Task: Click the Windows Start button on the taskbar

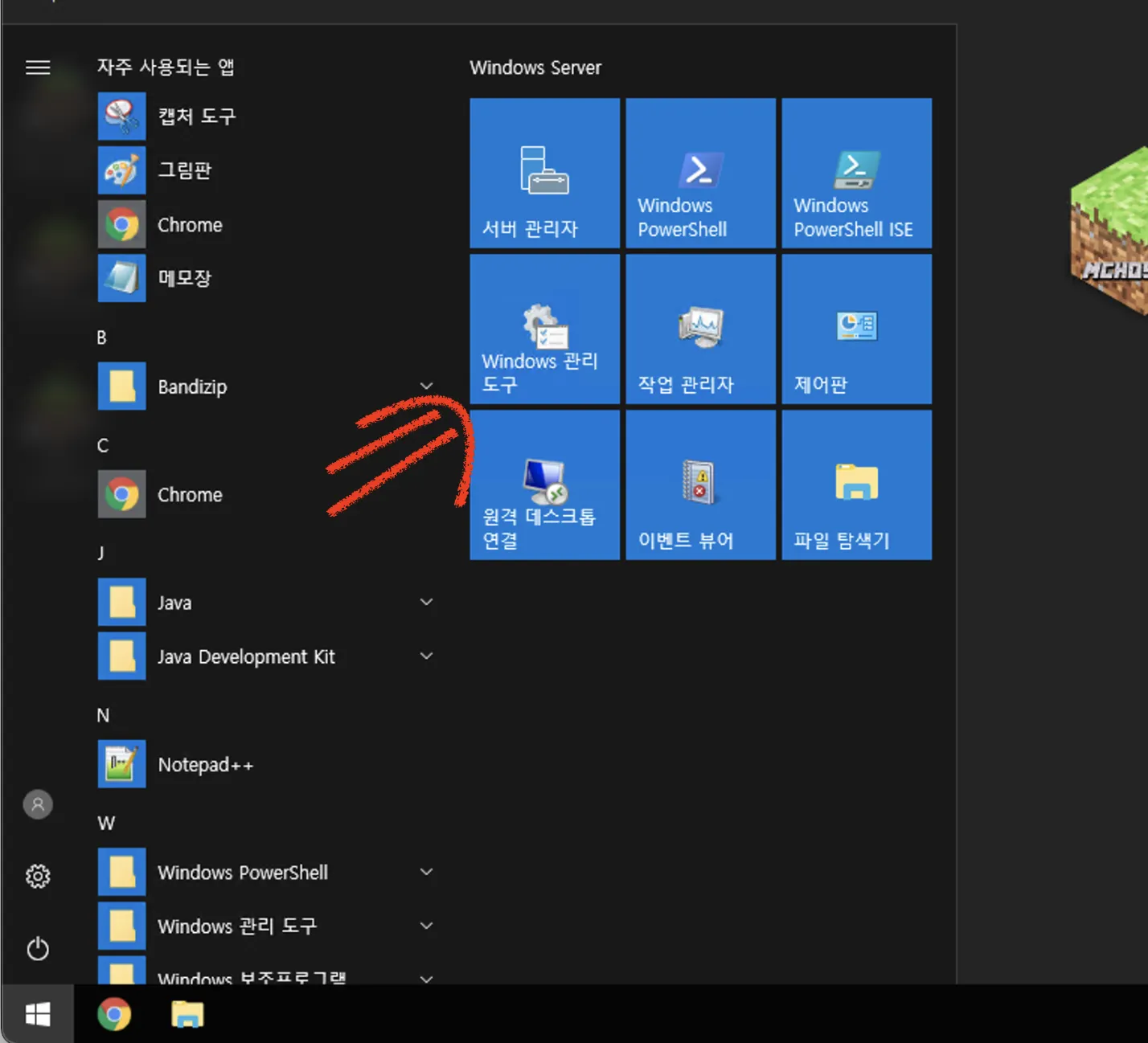Action: pos(38,1014)
